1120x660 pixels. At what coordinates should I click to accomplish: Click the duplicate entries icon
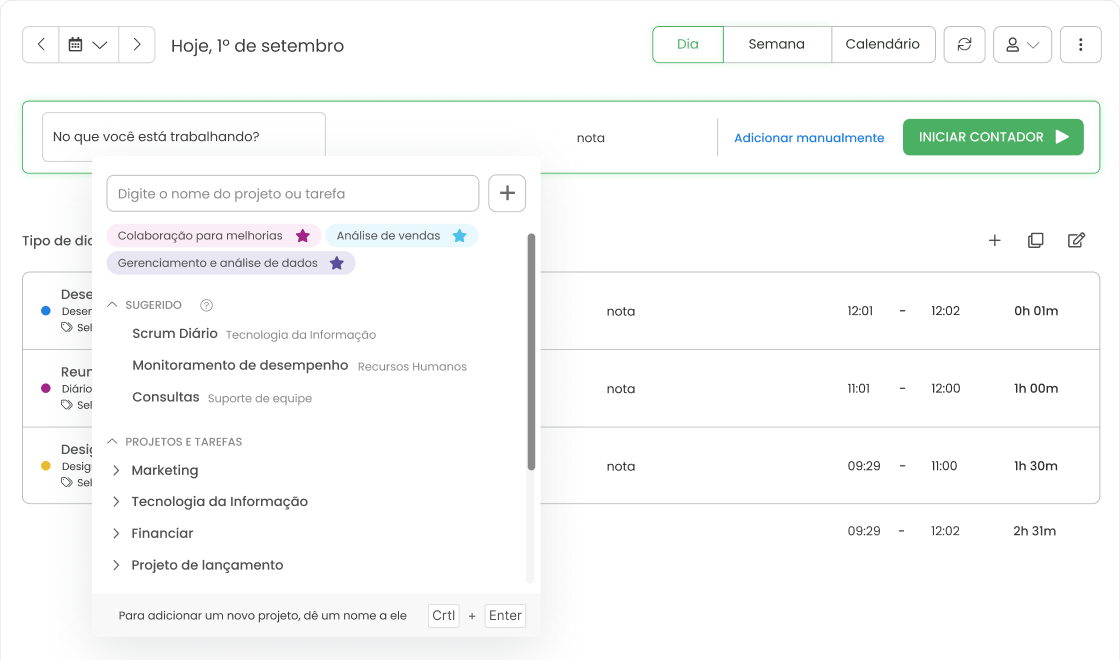[x=1036, y=240]
